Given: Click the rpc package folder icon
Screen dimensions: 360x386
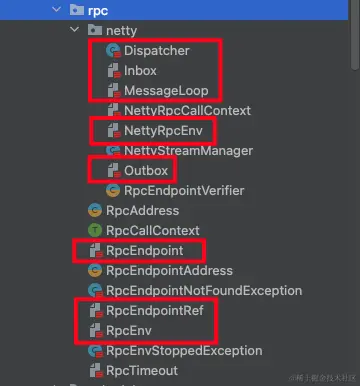Looking at the screenshot, I should [77, 10].
